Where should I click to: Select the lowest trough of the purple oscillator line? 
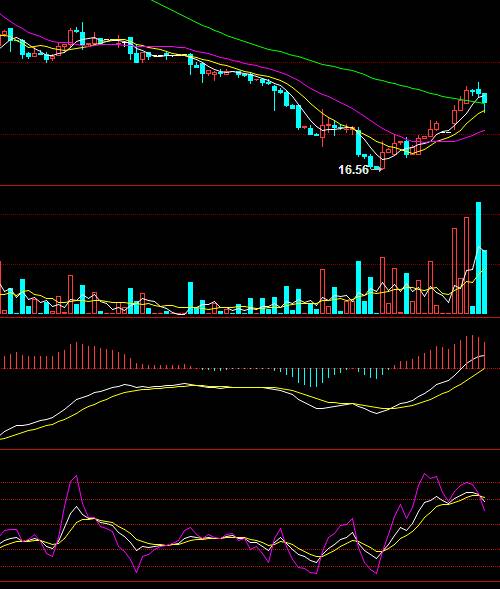(x=376, y=574)
